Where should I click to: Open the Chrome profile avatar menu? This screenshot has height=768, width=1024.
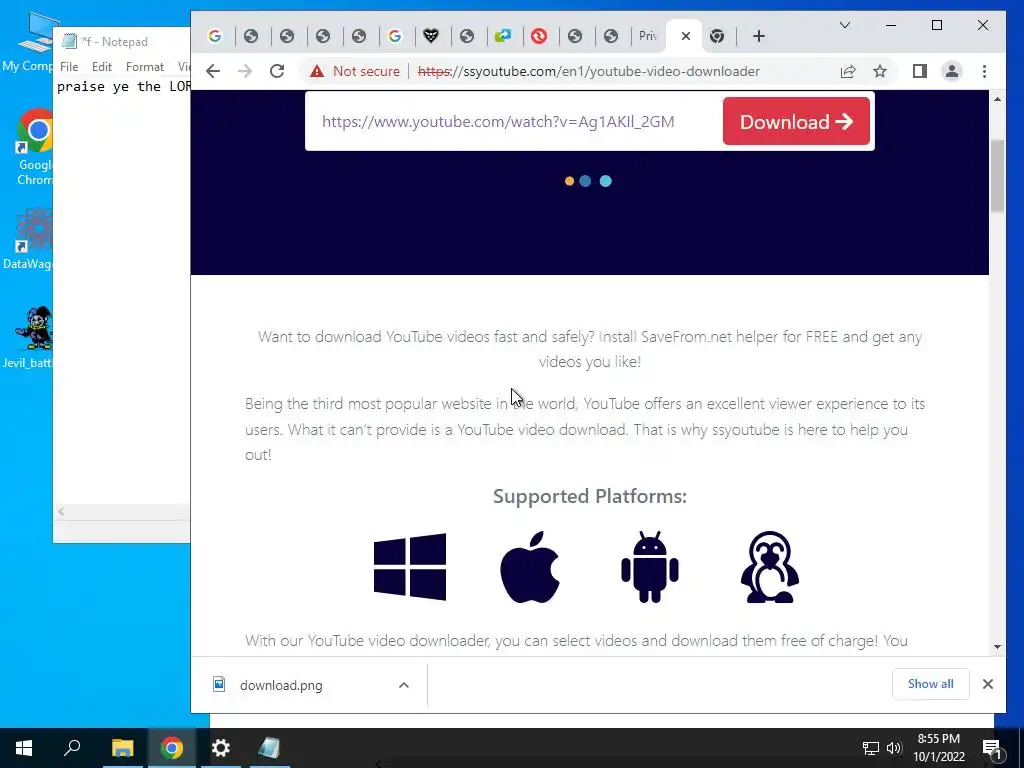[952, 71]
